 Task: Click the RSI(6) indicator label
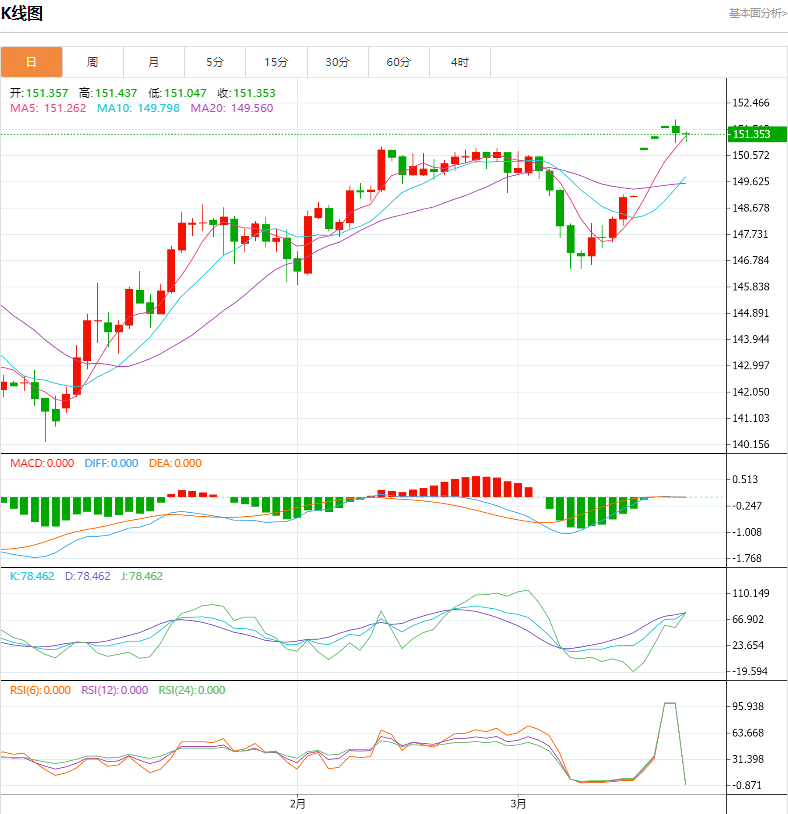(27, 690)
